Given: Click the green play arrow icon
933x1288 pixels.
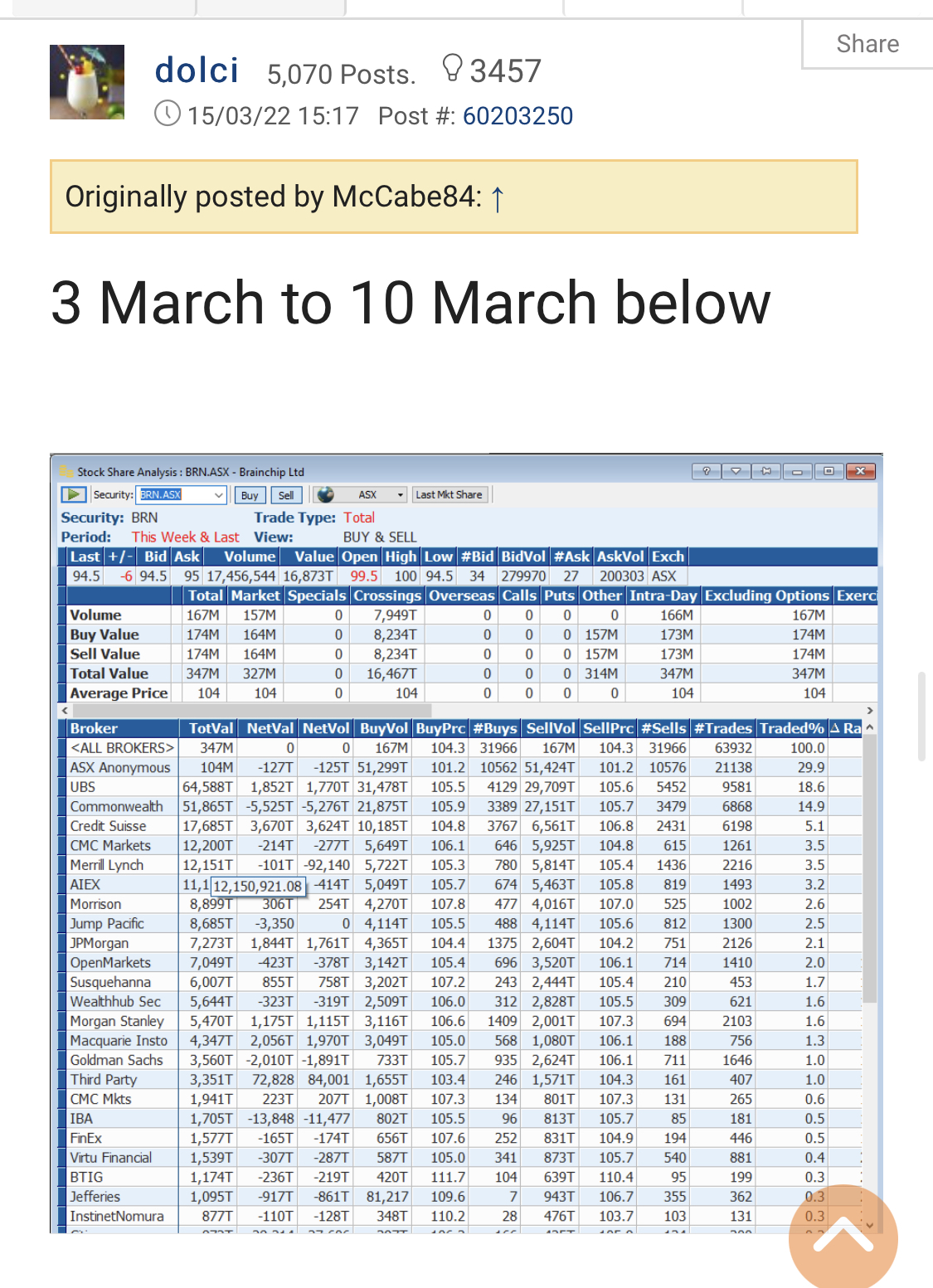Looking at the screenshot, I should point(74,495).
